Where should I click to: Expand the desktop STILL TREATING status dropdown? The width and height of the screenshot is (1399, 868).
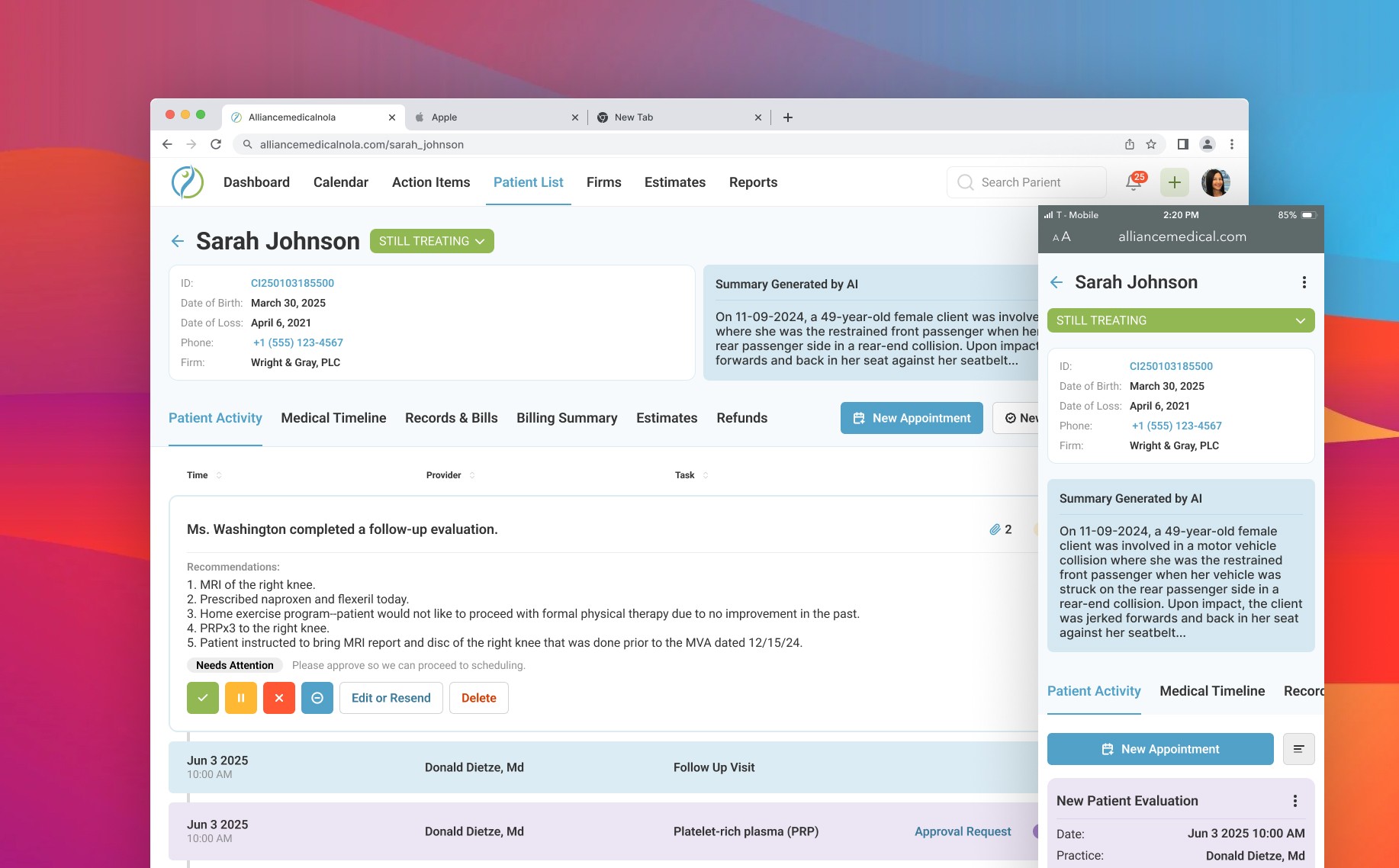point(432,241)
